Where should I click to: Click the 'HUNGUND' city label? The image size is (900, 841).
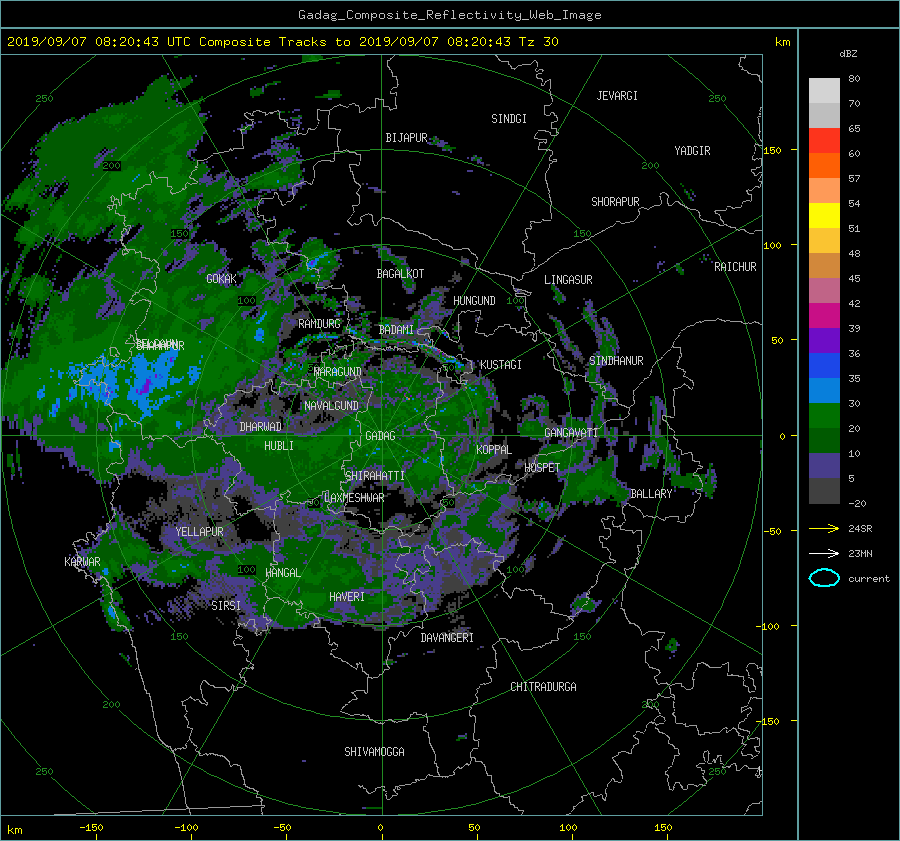474,301
